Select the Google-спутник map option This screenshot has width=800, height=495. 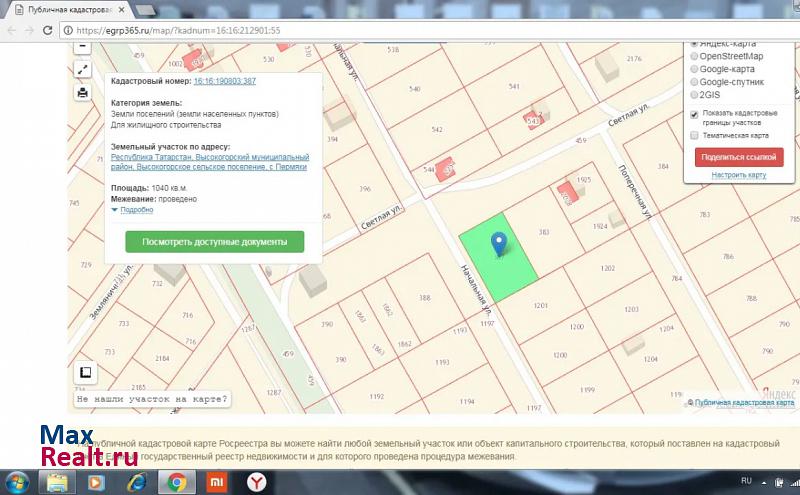pos(695,82)
